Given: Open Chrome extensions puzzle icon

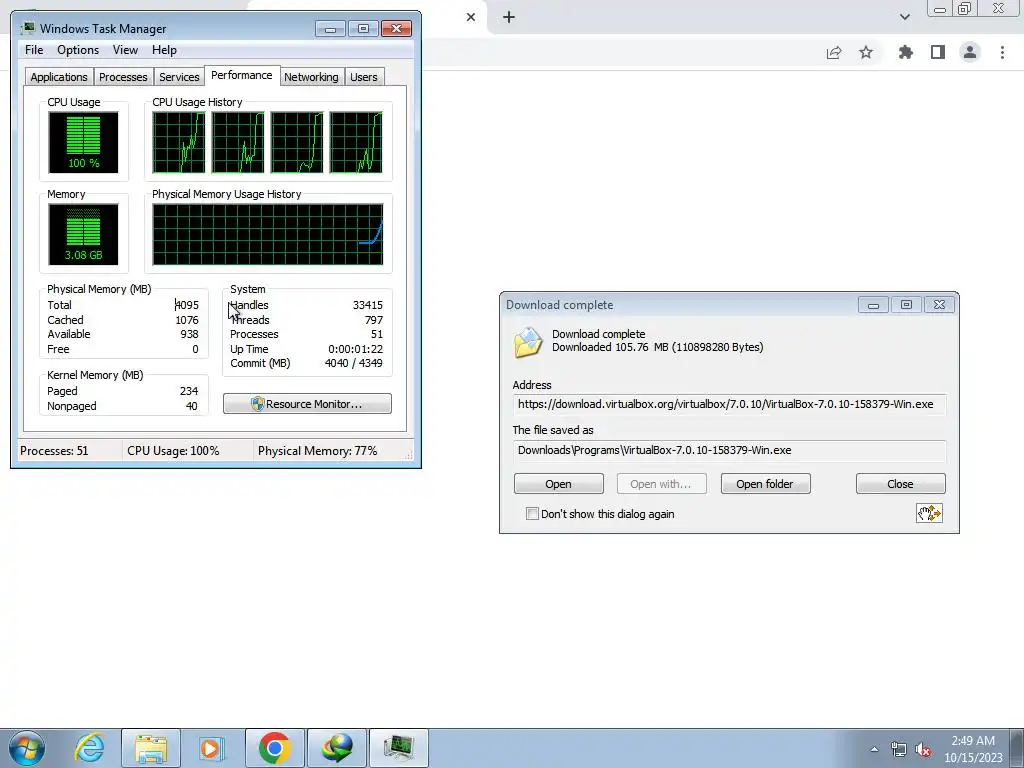Looking at the screenshot, I should point(906,52).
